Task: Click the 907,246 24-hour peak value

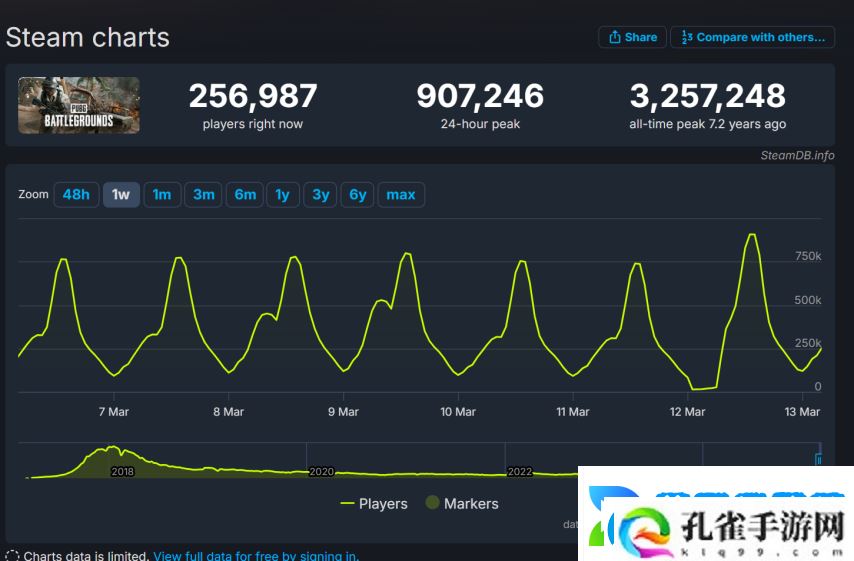Action: [x=480, y=96]
